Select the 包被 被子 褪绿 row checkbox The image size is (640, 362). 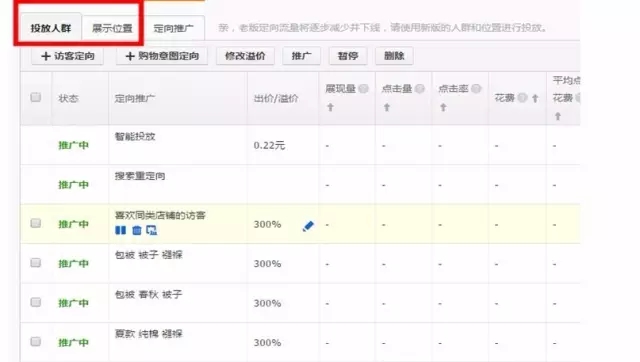pyautogui.click(x=36, y=262)
